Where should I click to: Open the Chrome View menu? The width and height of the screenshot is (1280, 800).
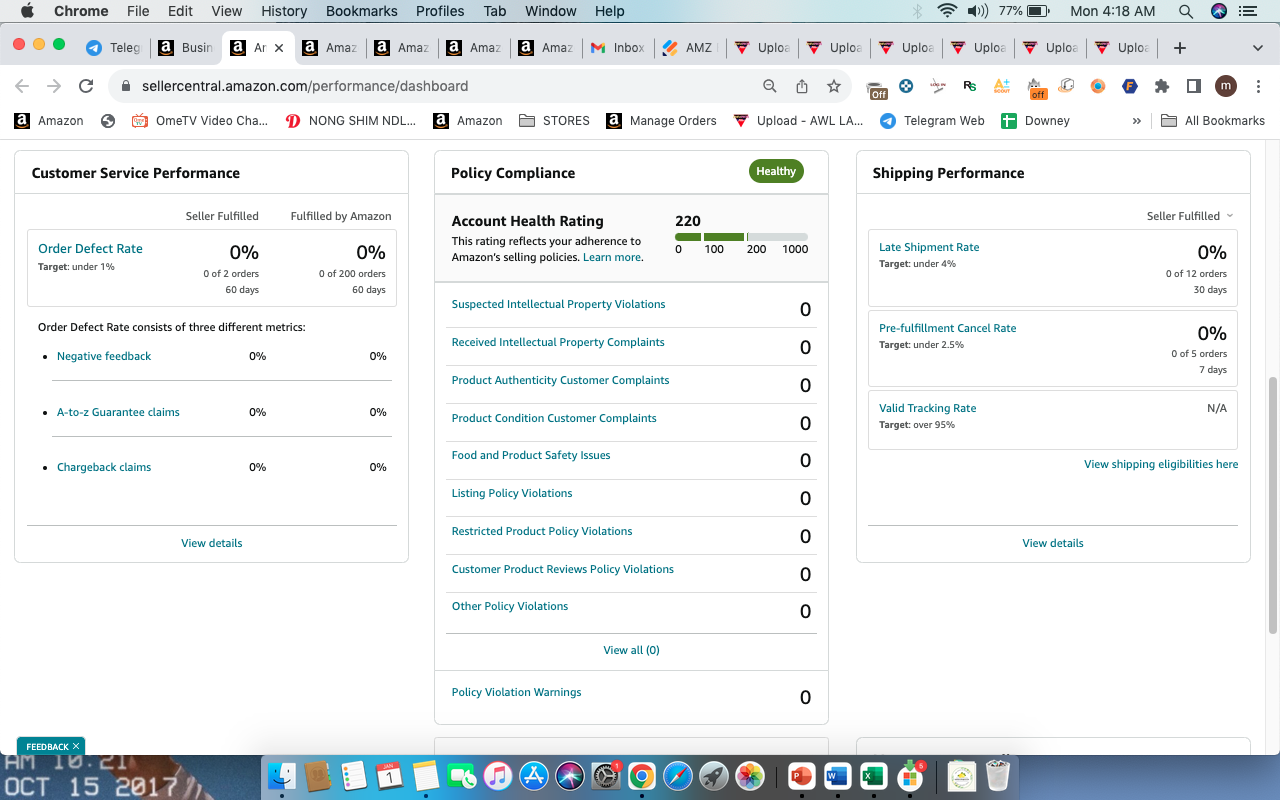click(x=227, y=11)
